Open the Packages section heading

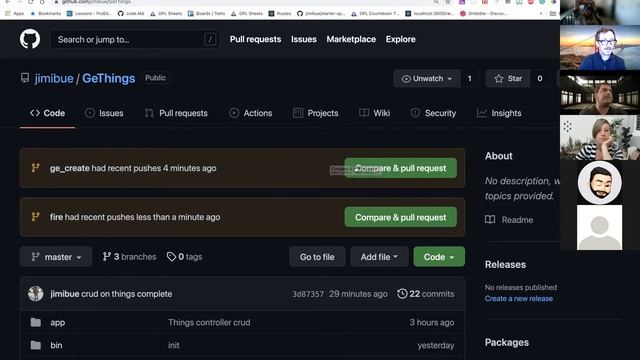(x=507, y=342)
